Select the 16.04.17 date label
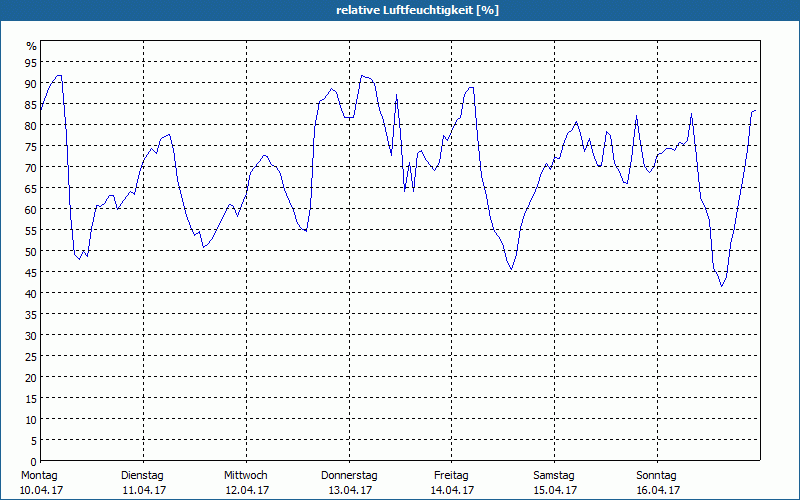The height and width of the screenshot is (500, 800). pos(659,490)
